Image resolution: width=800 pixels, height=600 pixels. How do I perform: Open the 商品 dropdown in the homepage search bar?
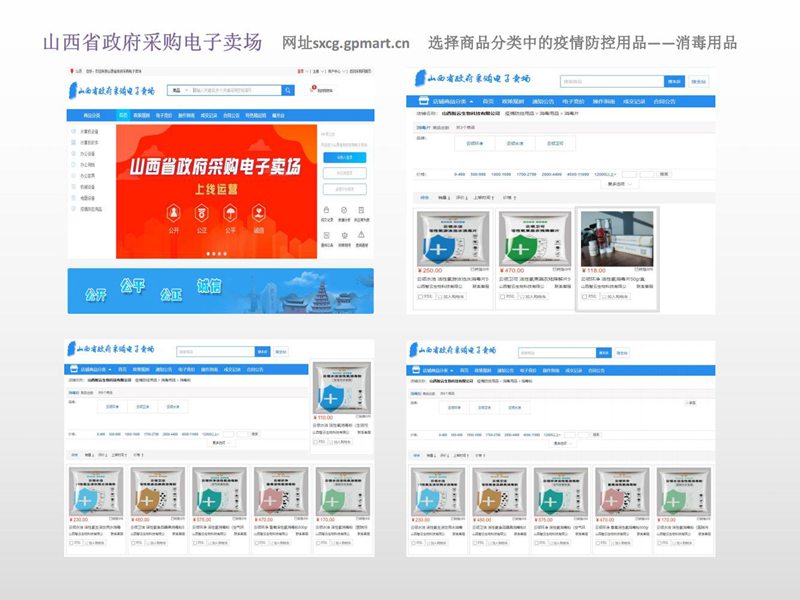[179, 90]
